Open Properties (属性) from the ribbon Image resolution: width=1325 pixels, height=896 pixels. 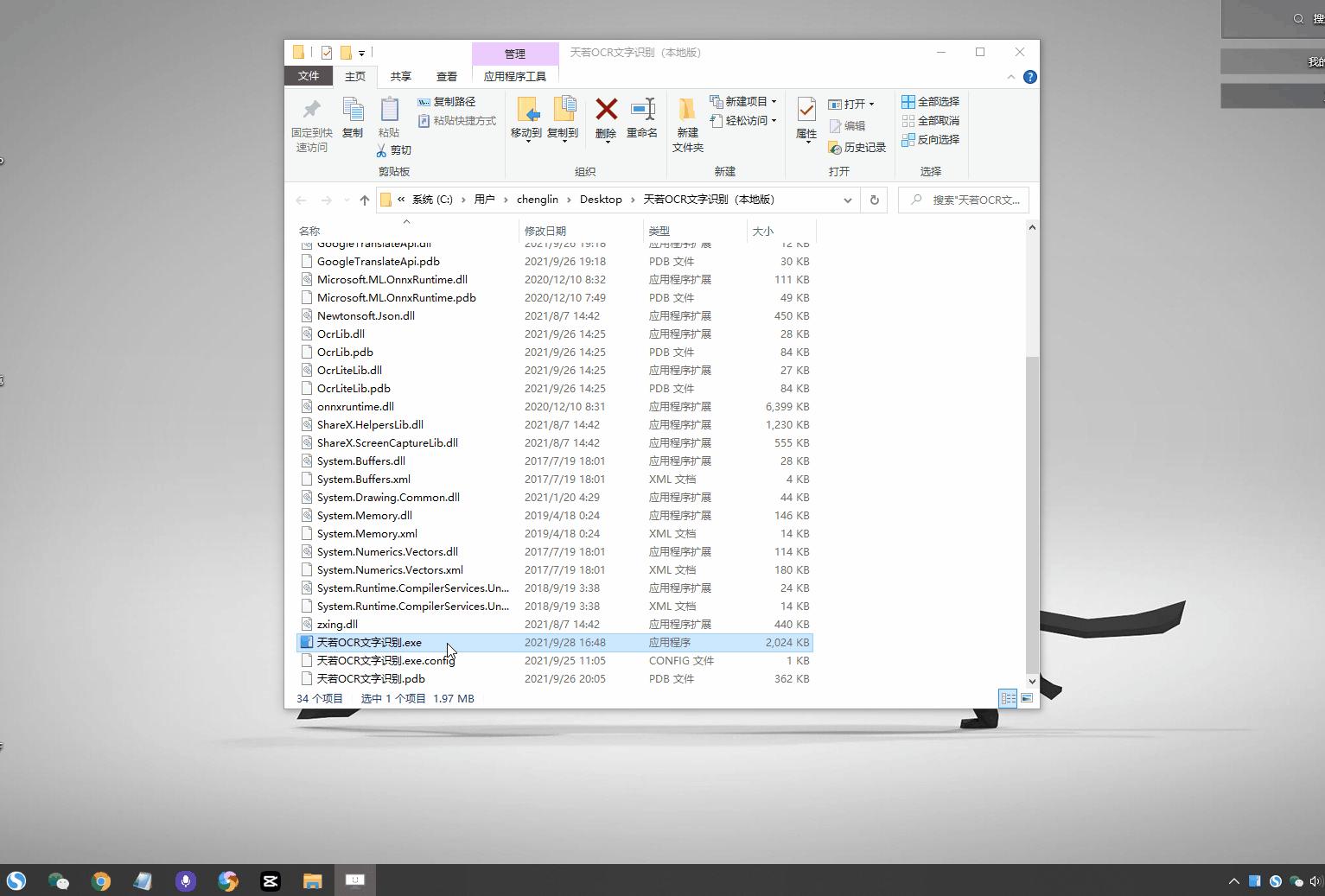[806, 110]
